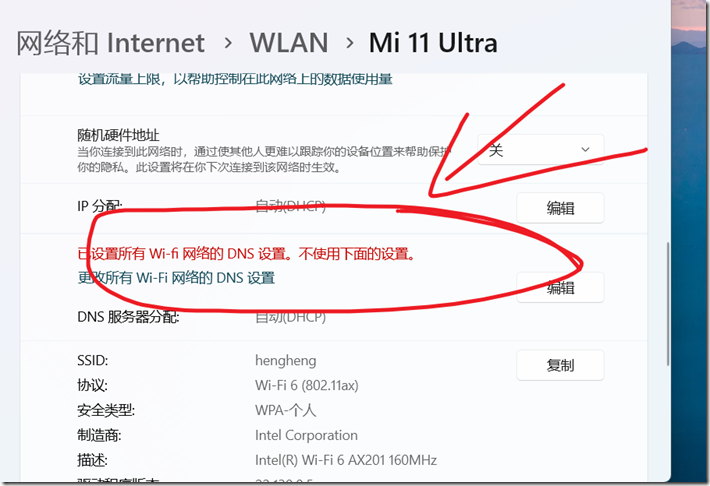Click 编辑 button for DNS 服务器分配
Screen dimensions: 710x486
click(560, 288)
